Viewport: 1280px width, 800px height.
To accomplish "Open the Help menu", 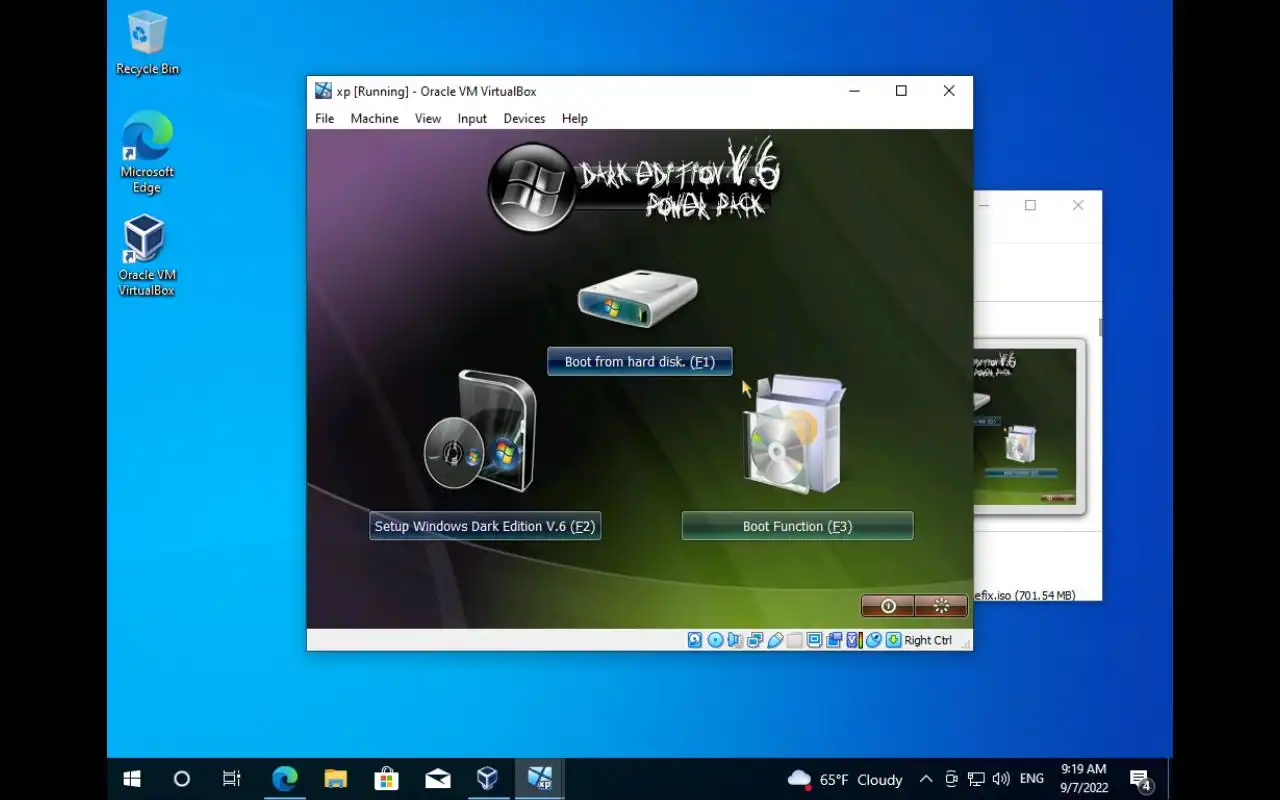I will coord(575,118).
